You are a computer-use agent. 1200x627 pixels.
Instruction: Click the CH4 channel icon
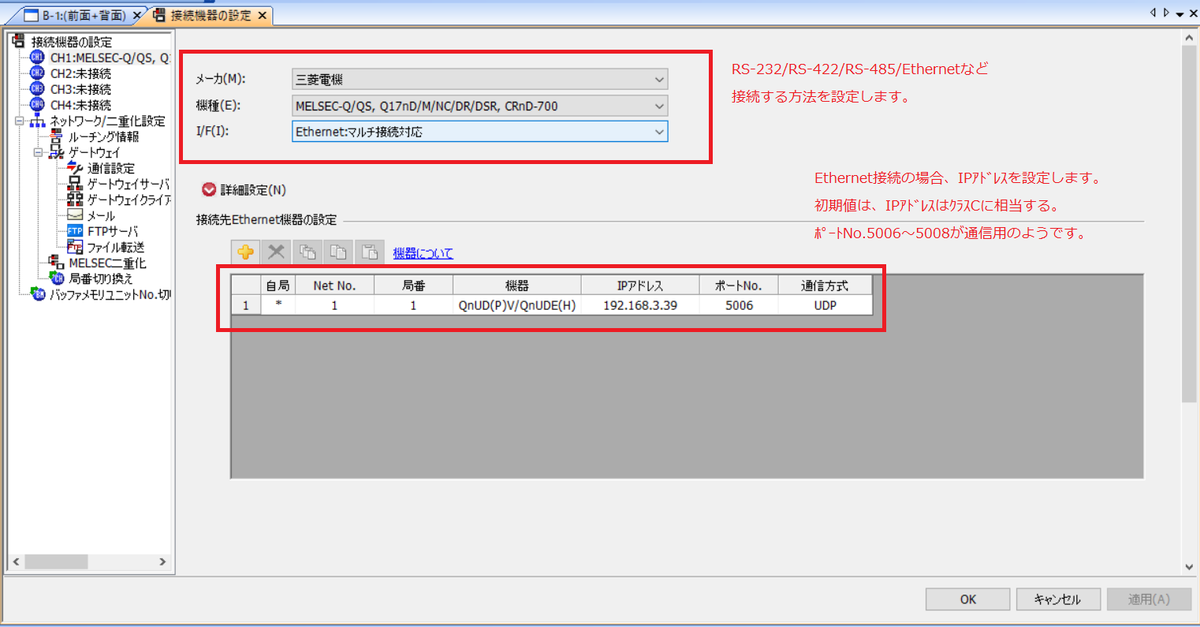pyautogui.click(x=38, y=105)
